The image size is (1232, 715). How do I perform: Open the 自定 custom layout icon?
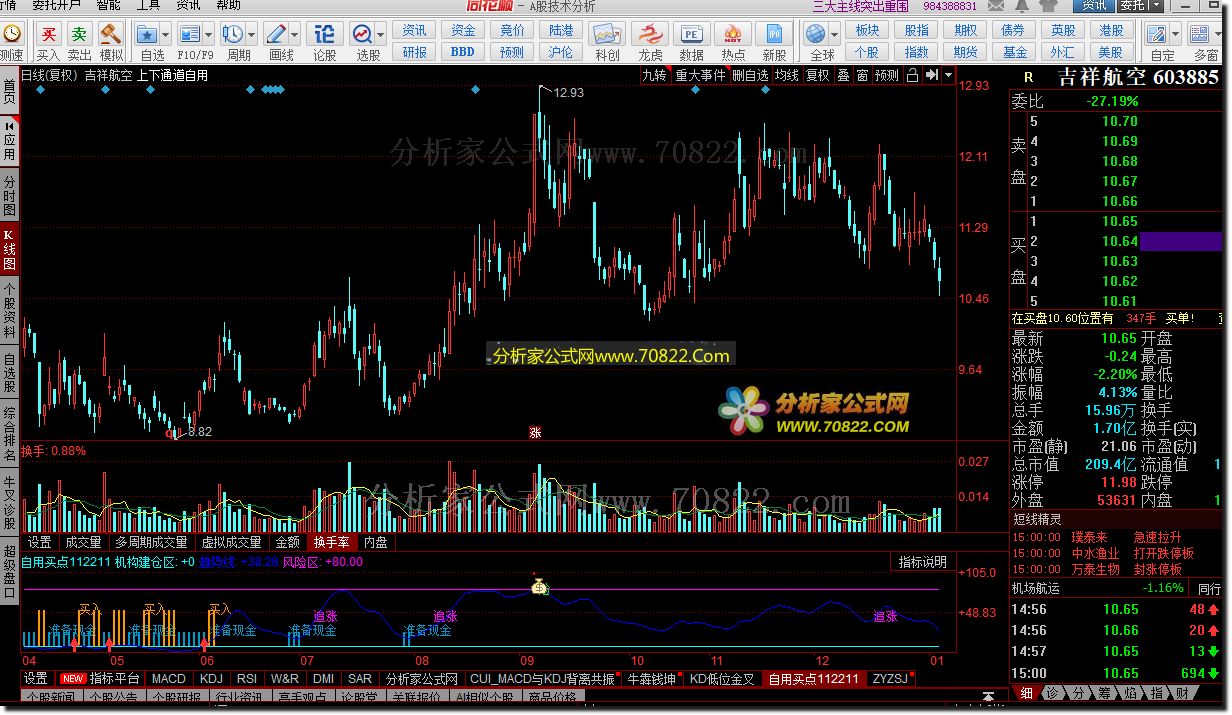click(x=1157, y=35)
